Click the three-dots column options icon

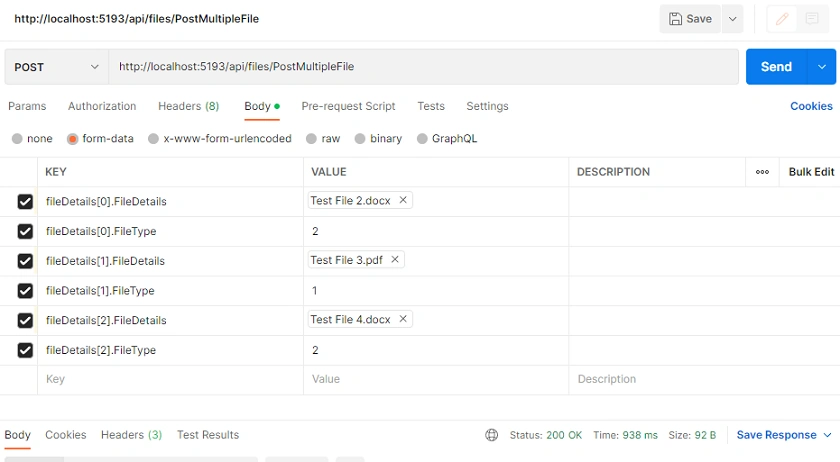(762, 172)
